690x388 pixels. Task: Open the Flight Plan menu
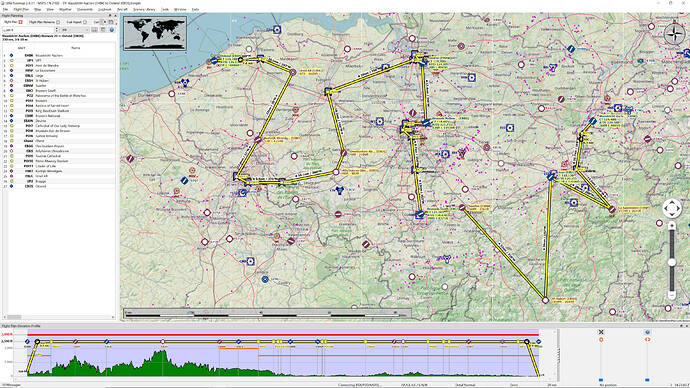(21, 9)
